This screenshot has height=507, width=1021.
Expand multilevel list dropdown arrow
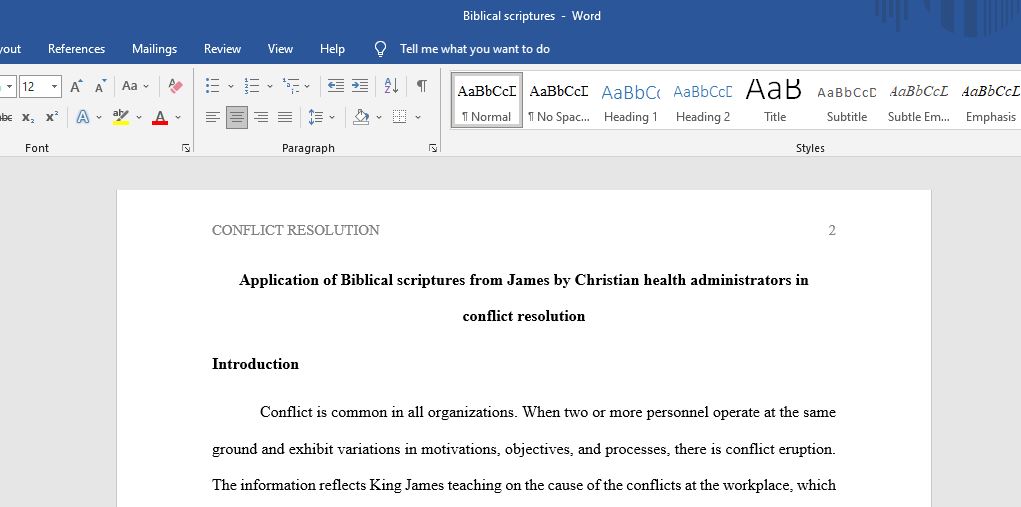click(x=307, y=86)
